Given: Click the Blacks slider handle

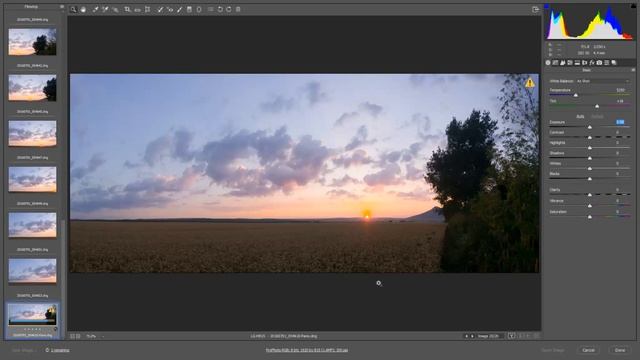Looking at the screenshot, I should pyautogui.click(x=590, y=179).
